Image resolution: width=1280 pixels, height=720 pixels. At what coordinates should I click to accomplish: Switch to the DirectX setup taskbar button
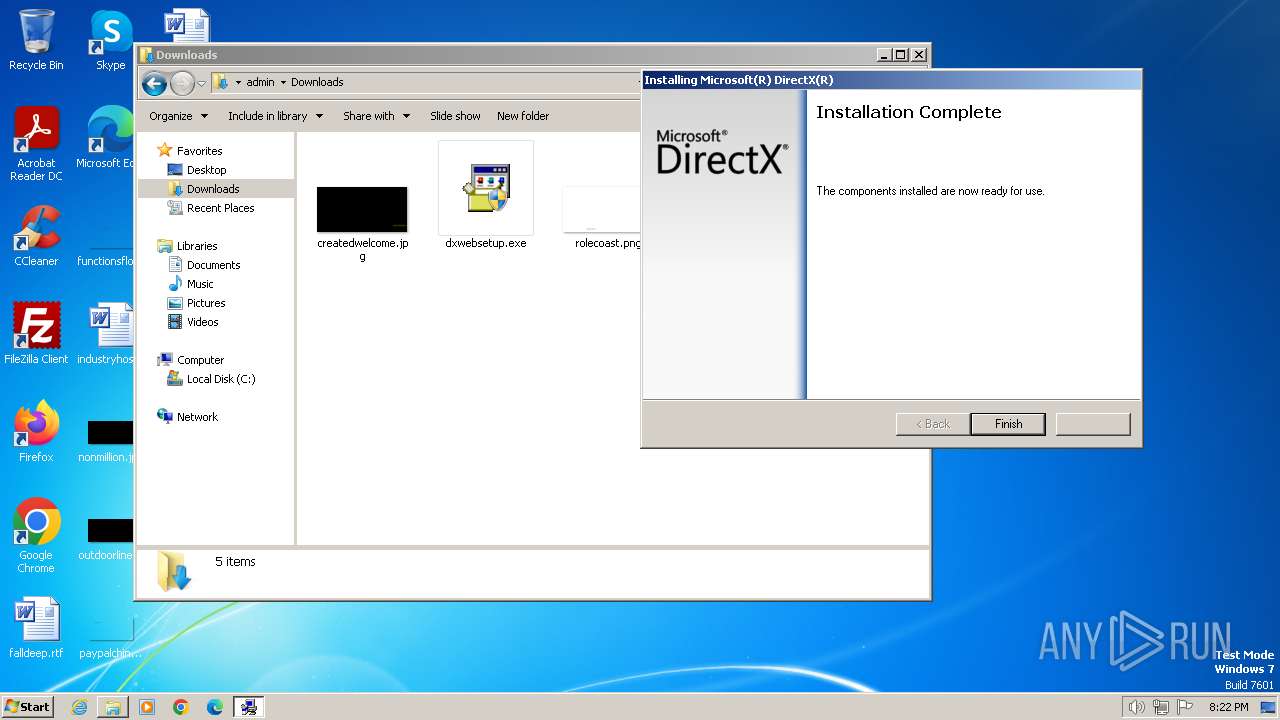click(249, 707)
